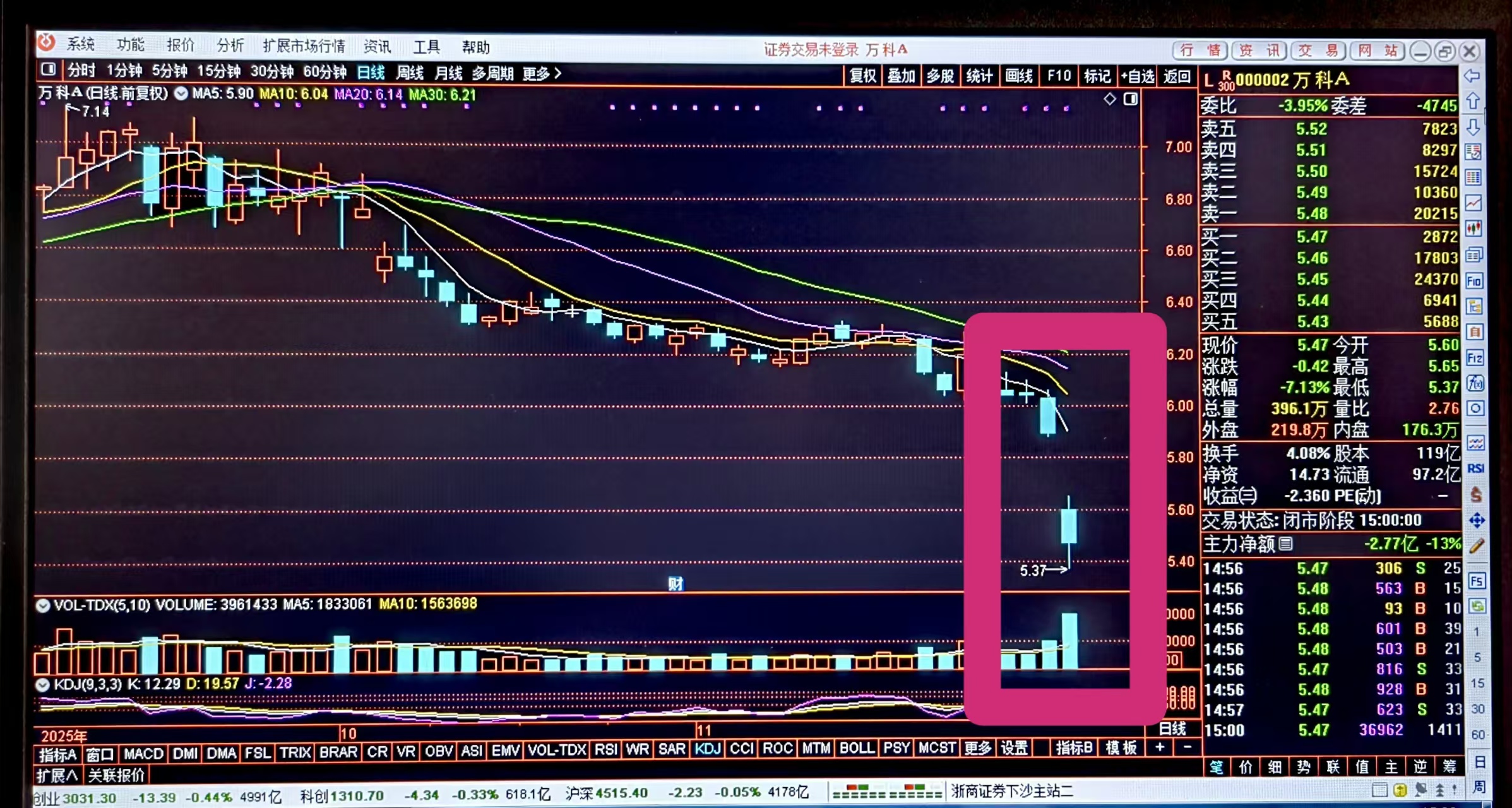Click the back arrow icon in right sidebar
The image size is (1512, 808).
(1472, 76)
